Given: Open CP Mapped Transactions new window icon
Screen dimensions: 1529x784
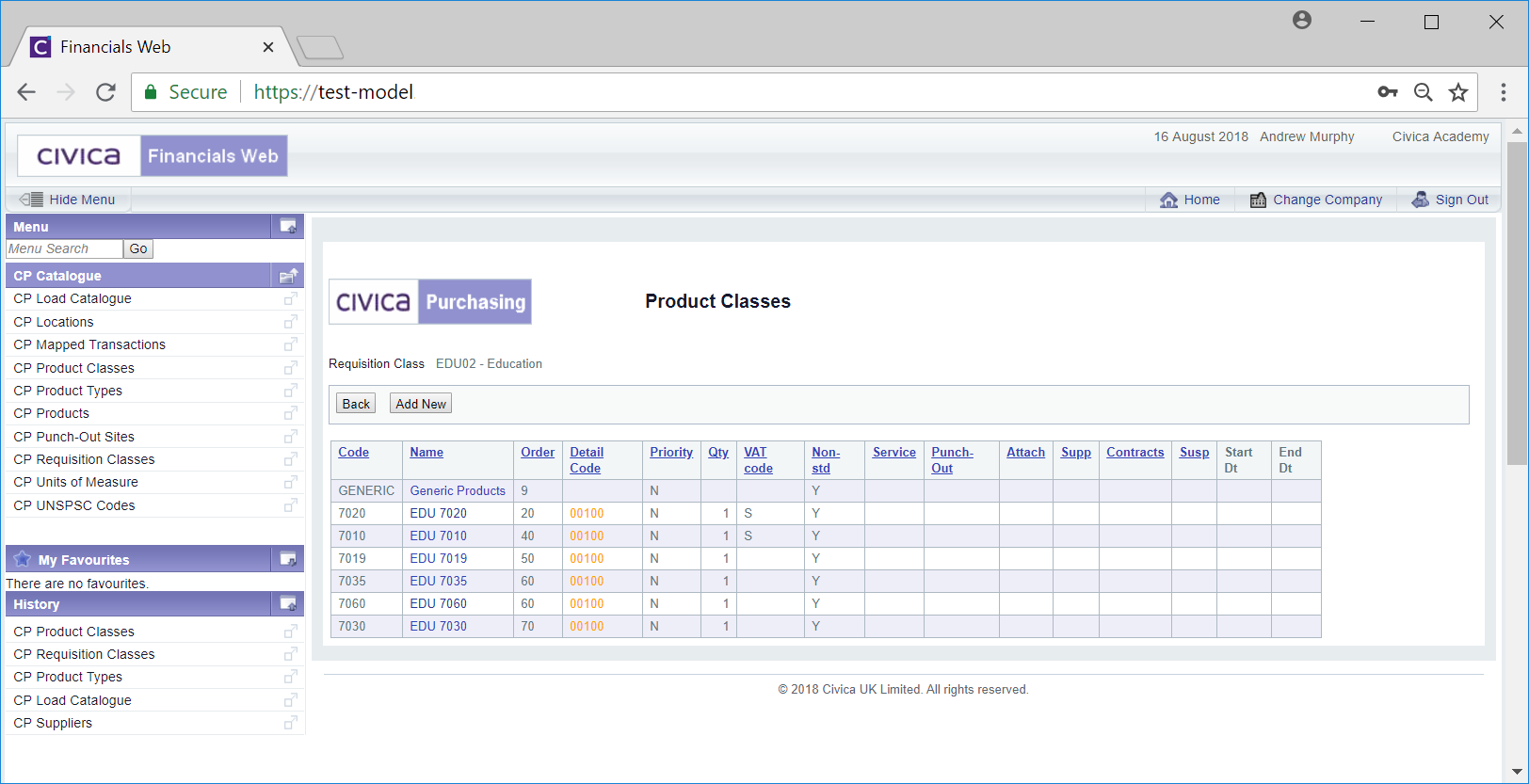Looking at the screenshot, I should [290, 344].
